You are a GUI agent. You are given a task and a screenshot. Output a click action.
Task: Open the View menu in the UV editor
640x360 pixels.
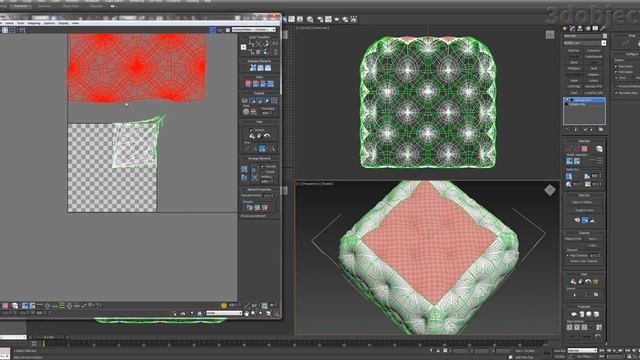click(x=76, y=23)
